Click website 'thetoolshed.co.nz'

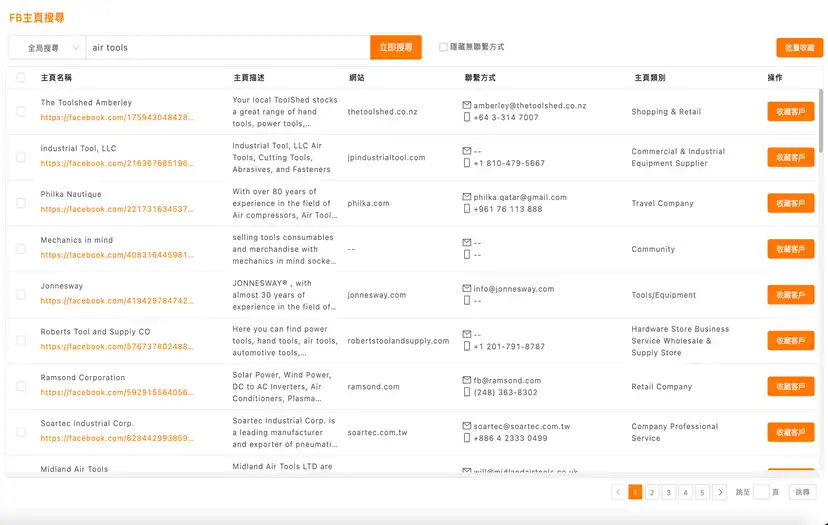382,111
